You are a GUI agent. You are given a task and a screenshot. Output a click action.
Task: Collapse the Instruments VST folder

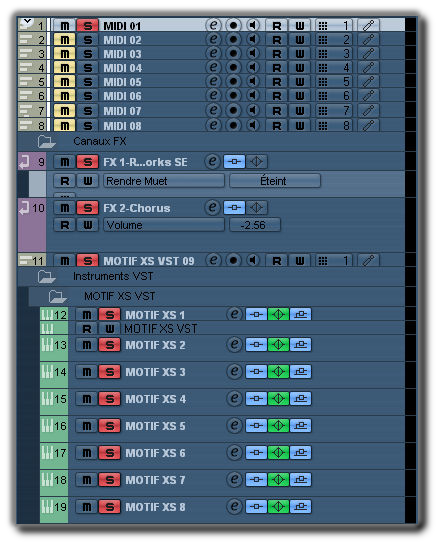(46, 276)
